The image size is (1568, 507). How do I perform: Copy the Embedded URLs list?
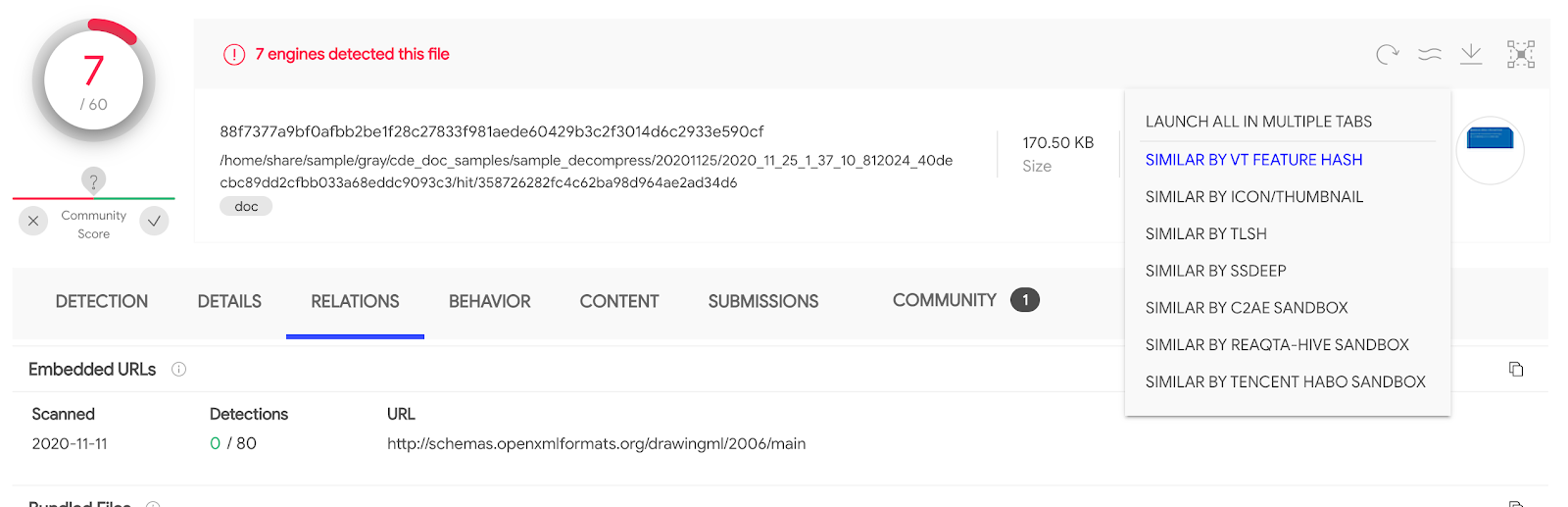tap(1516, 369)
